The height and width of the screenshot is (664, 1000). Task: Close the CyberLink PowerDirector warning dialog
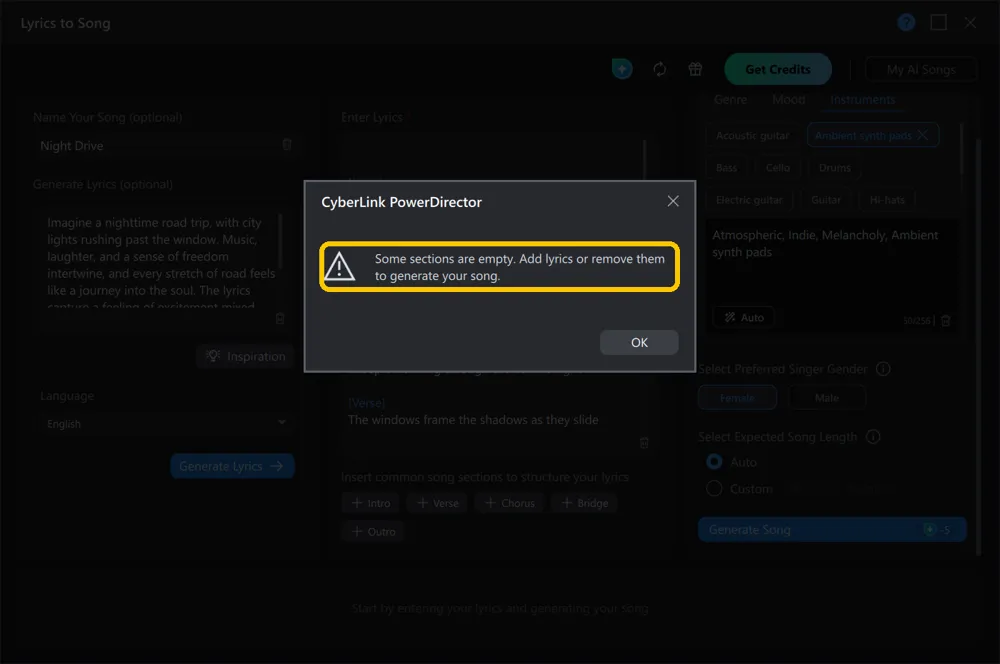[673, 201]
